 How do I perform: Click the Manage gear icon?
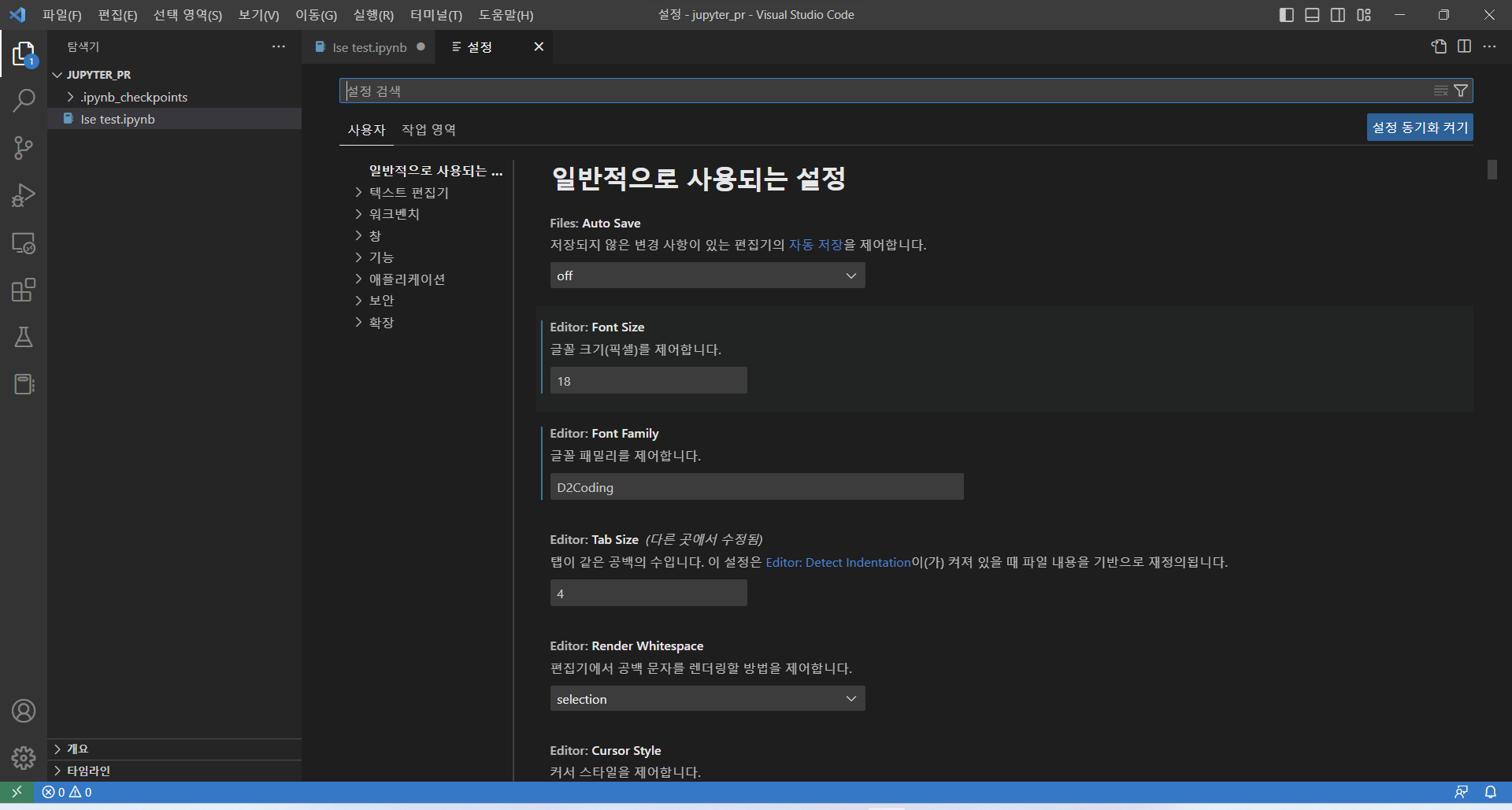click(x=24, y=757)
